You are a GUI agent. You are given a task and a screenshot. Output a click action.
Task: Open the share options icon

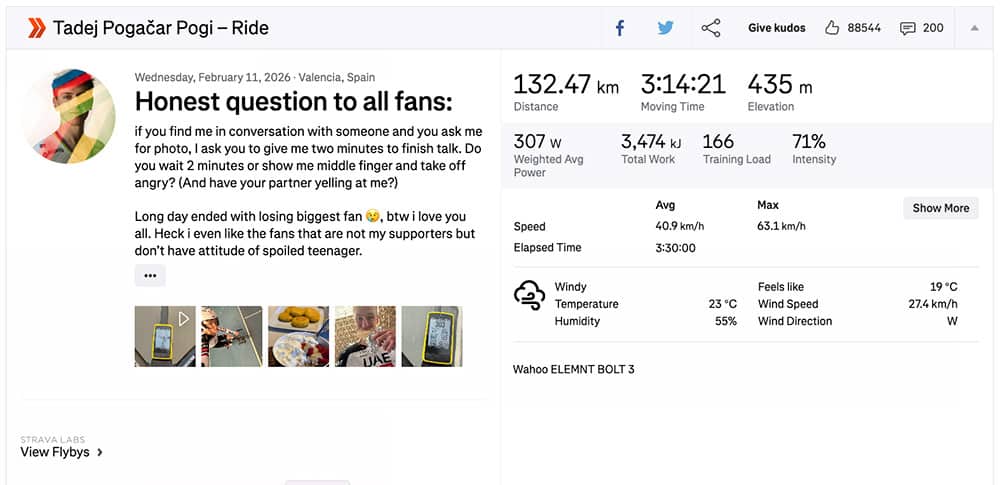pyautogui.click(x=711, y=28)
